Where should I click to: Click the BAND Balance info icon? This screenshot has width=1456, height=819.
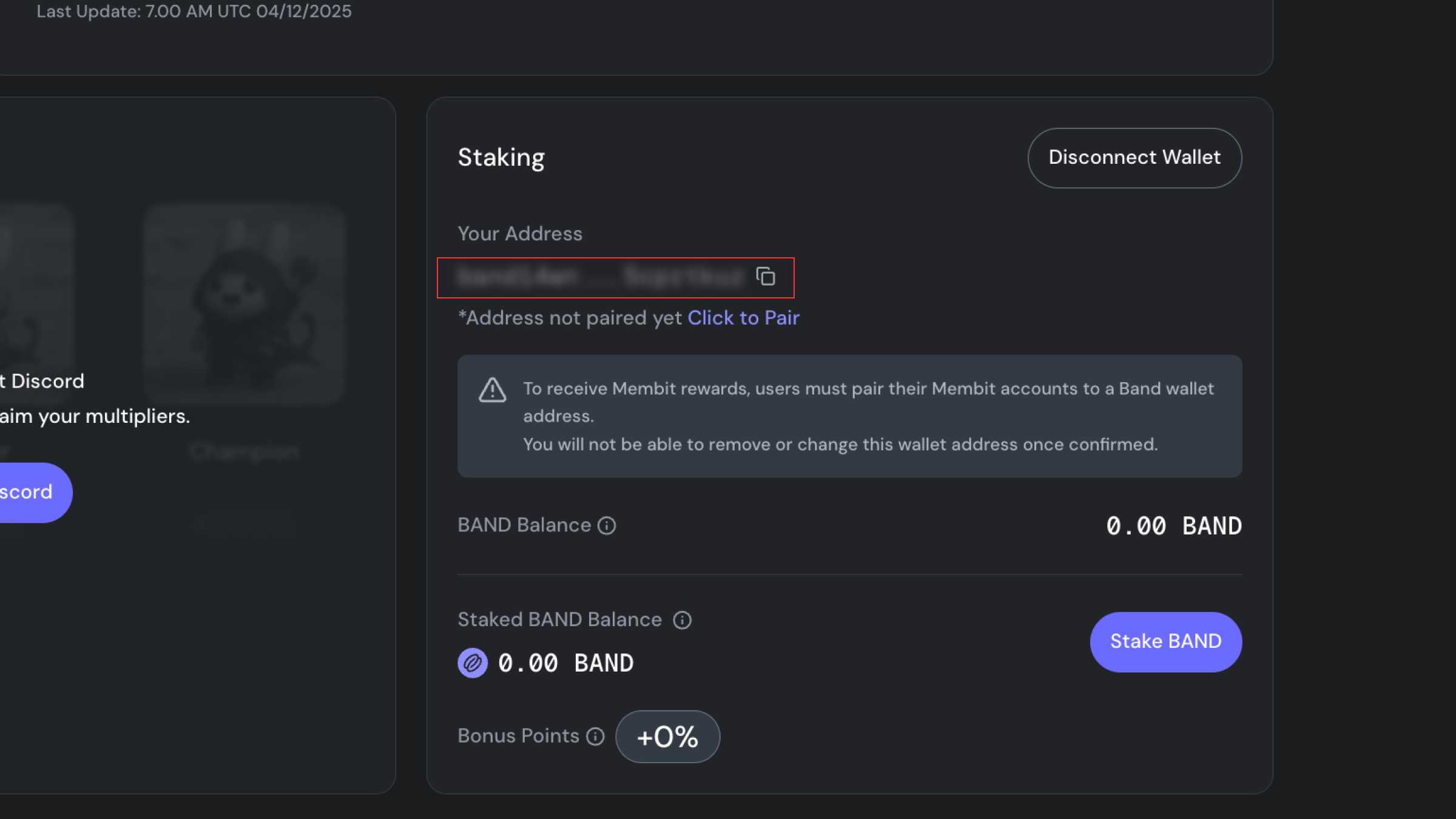[607, 525]
